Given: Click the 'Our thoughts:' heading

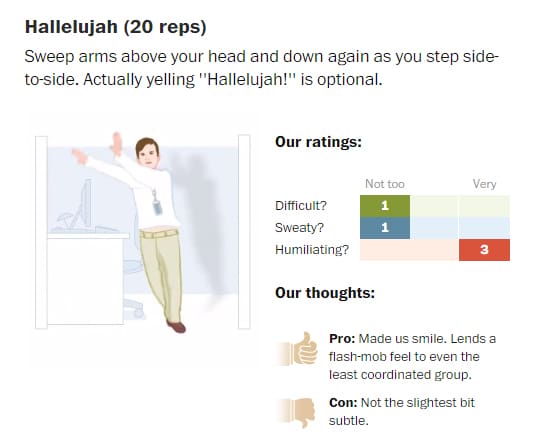Looking at the screenshot, I should [325, 293].
